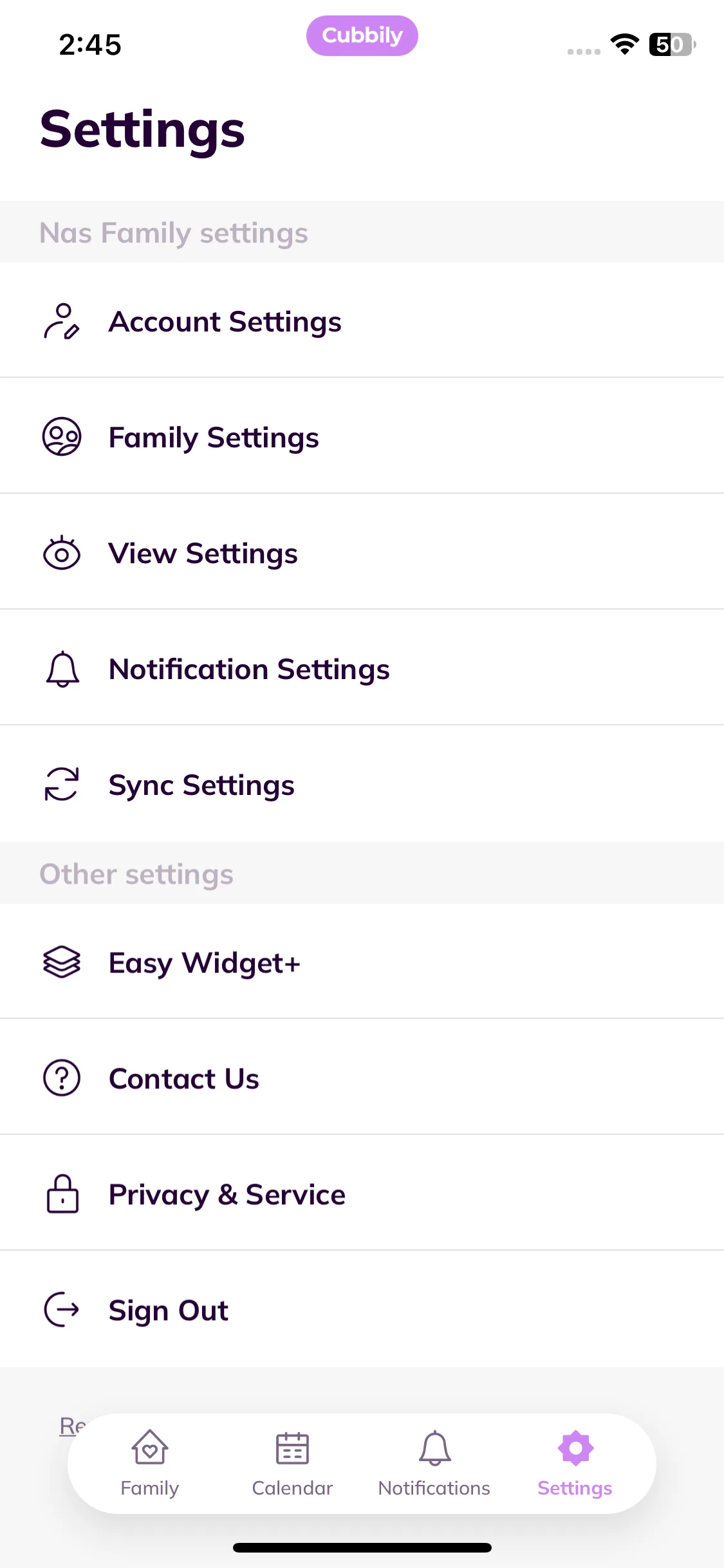Image resolution: width=724 pixels, height=1568 pixels.
Task: Tap the Sign Out arrow icon
Action: (x=62, y=1310)
